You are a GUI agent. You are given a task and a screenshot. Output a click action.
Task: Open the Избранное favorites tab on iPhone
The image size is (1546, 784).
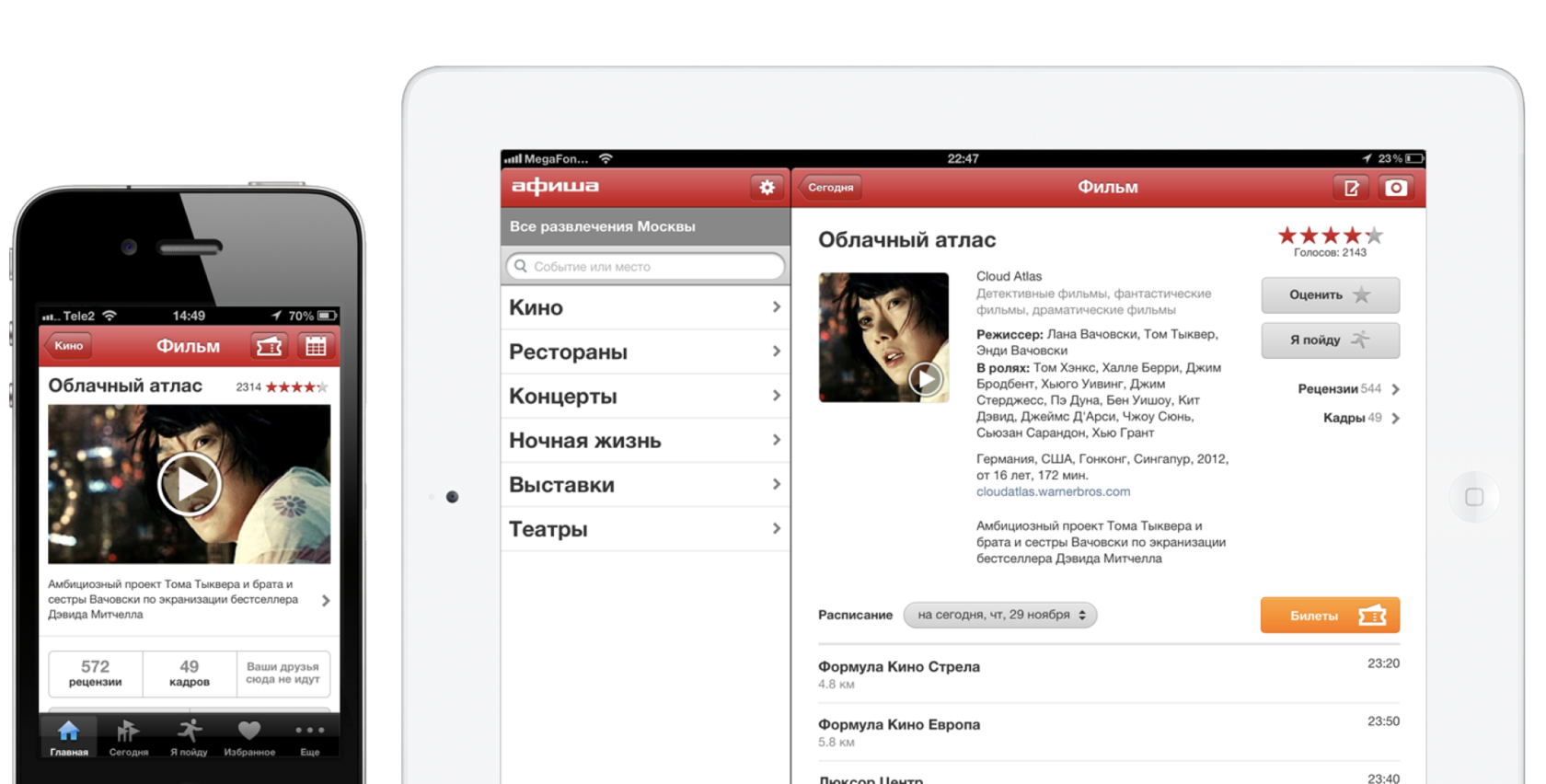coord(249,738)
